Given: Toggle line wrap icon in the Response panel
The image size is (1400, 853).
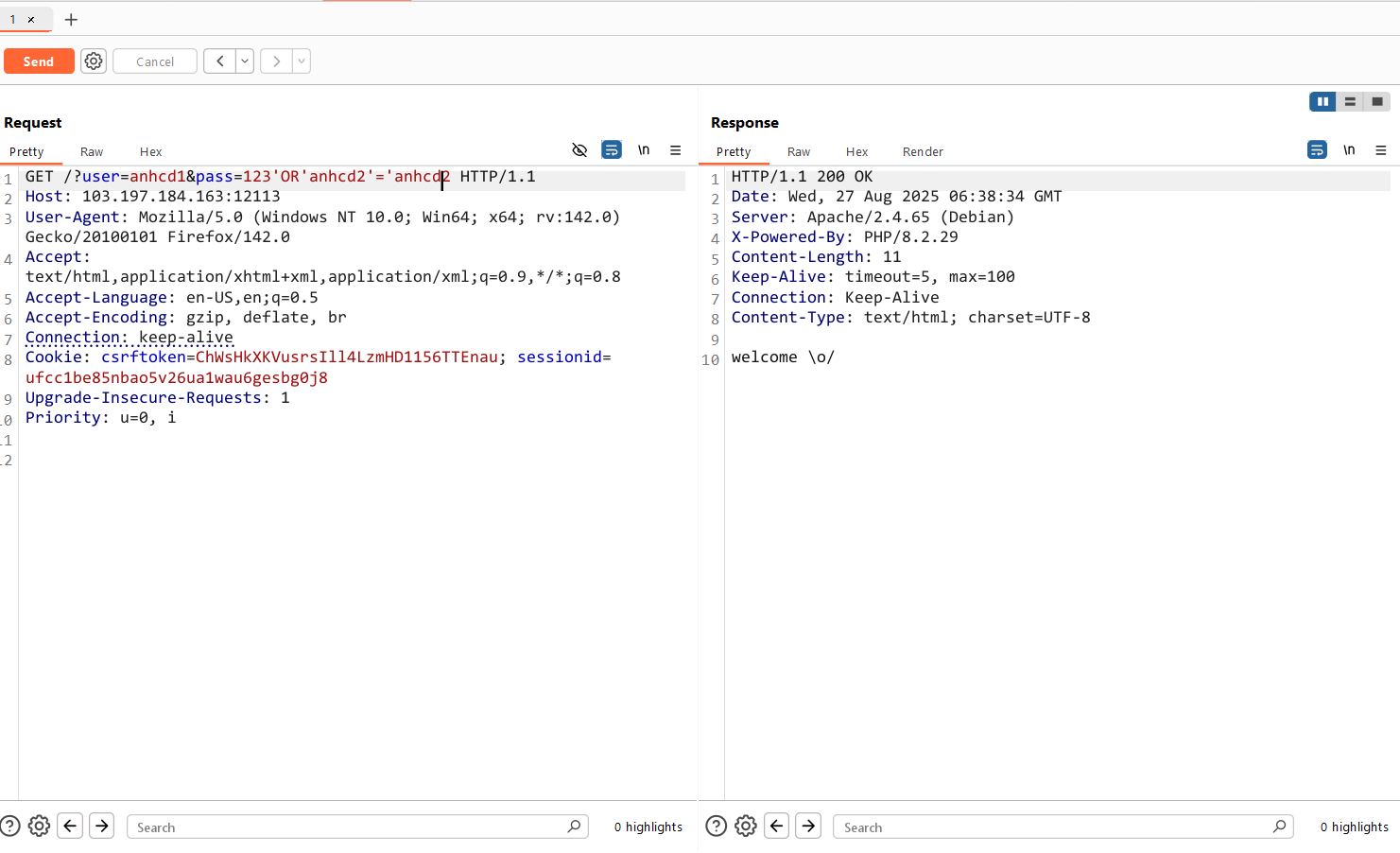Looking at the screenshot, I should [x=1317, y=150].
